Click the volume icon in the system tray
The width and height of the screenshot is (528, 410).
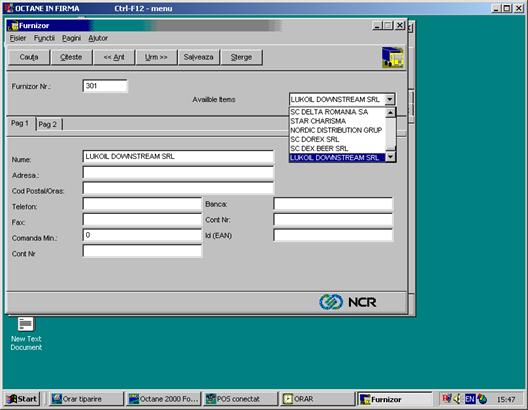pyautogui.click(x=457, y=399)
